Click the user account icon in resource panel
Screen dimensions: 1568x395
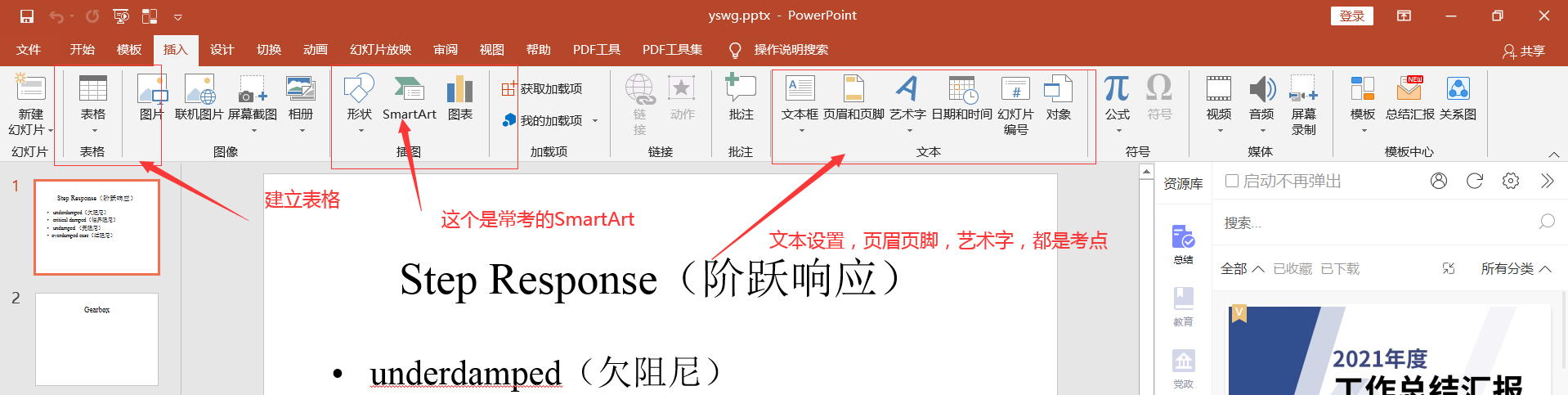point(1439,181)
